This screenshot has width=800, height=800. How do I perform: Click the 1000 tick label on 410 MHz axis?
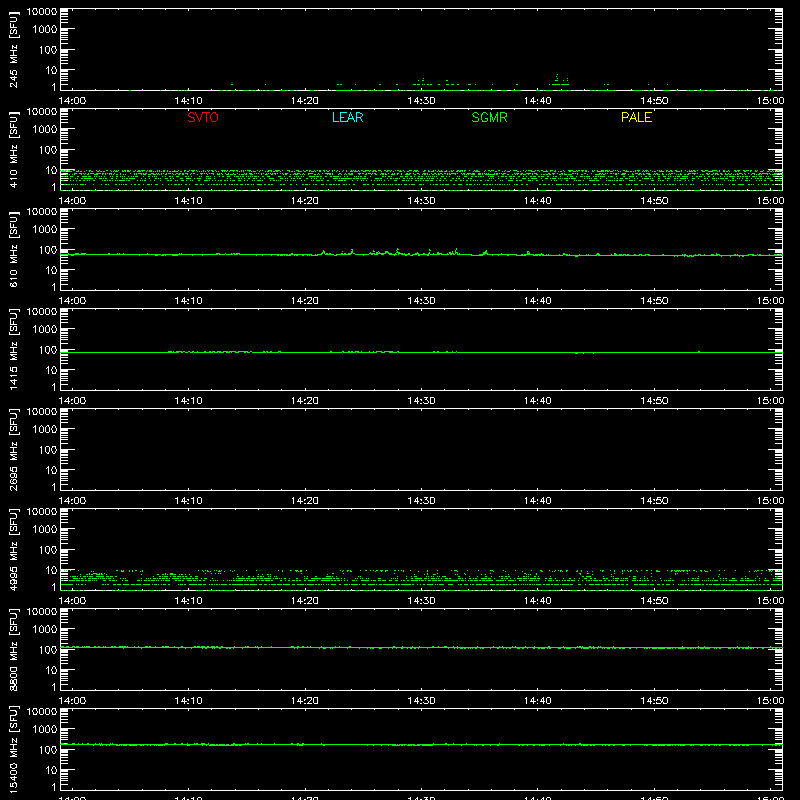click(x=45, y=130)
